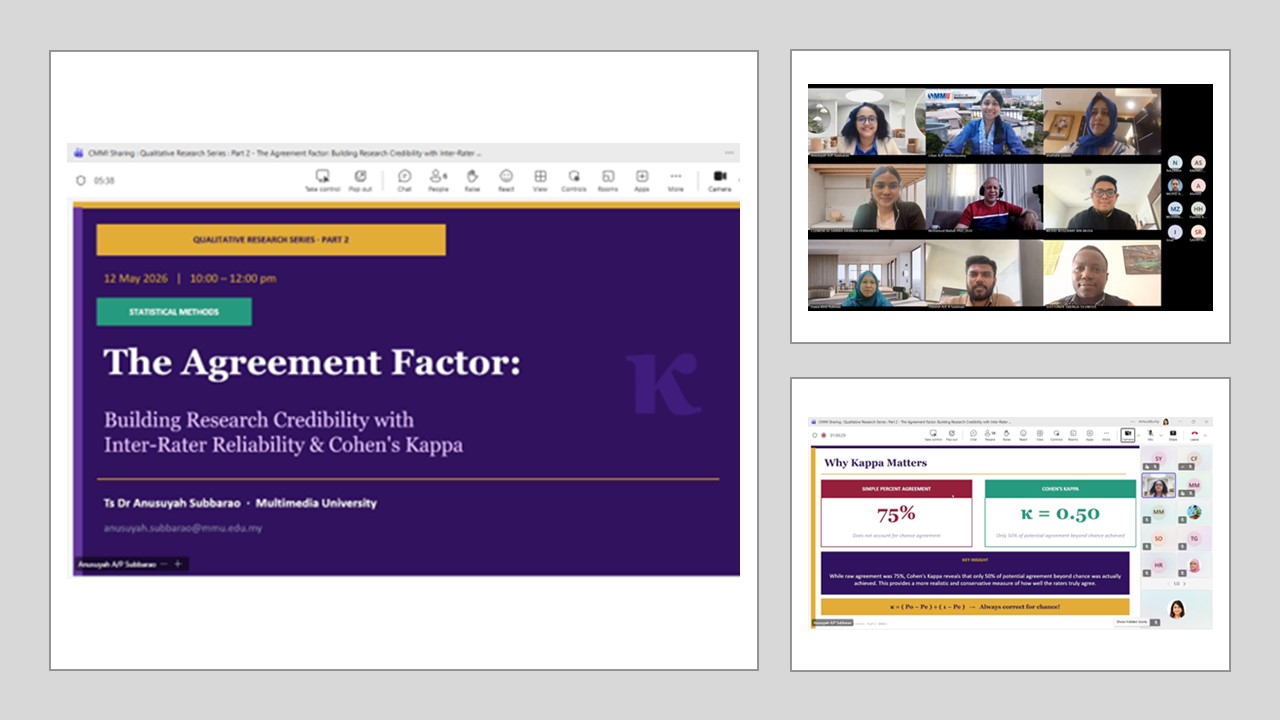
Task: Click Pop out in the bottom-right meeting window
Action: point(952,435)
